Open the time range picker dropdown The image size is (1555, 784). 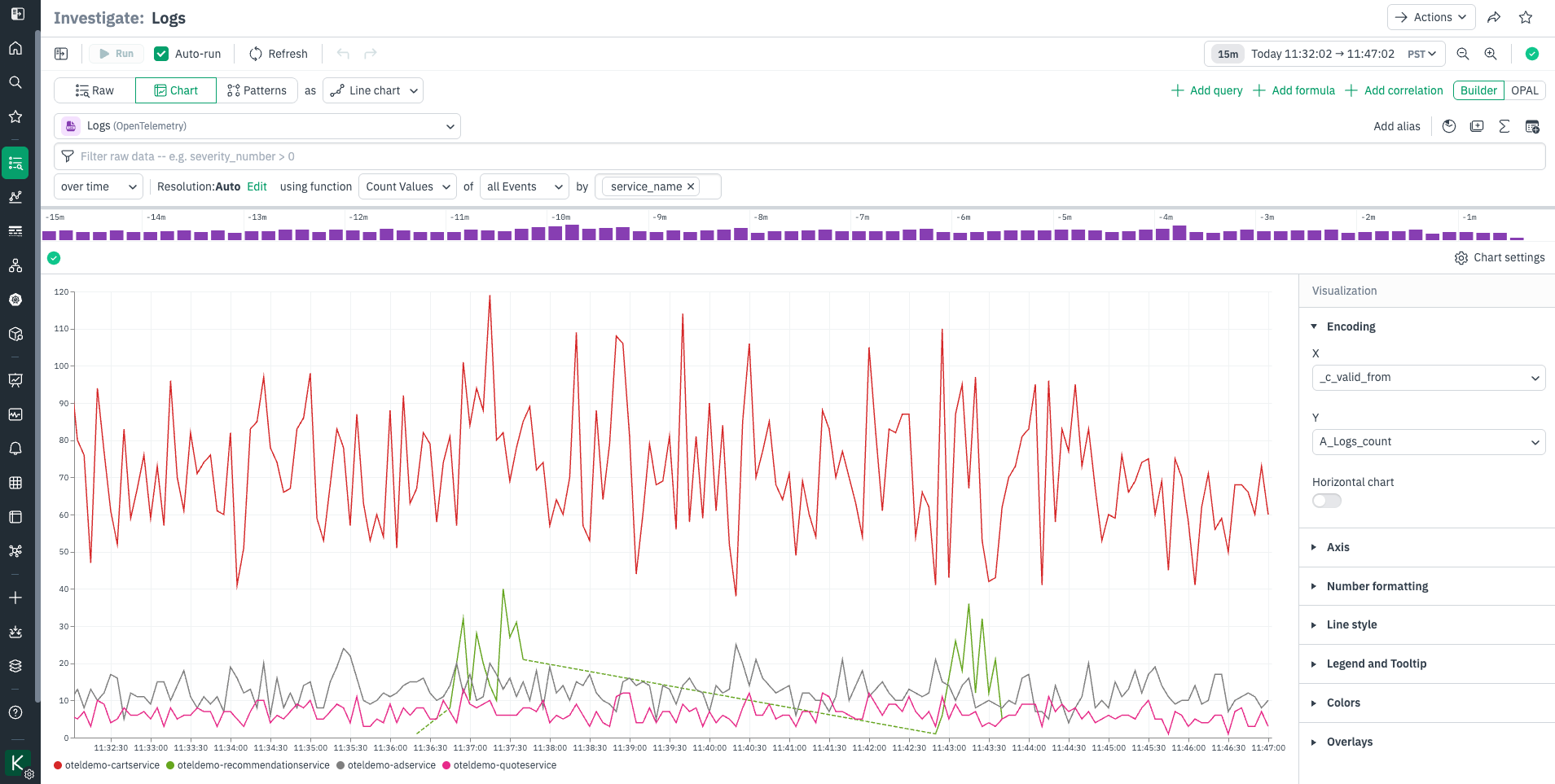(x=1324, y=54)
